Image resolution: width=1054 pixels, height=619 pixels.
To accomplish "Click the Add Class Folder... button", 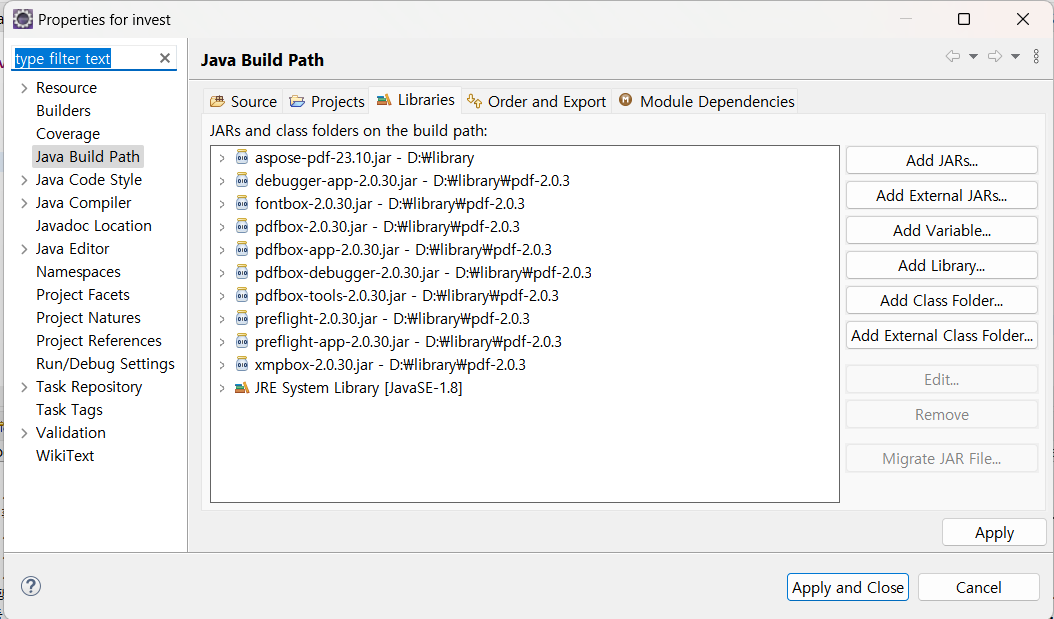I will click(942, 300).
